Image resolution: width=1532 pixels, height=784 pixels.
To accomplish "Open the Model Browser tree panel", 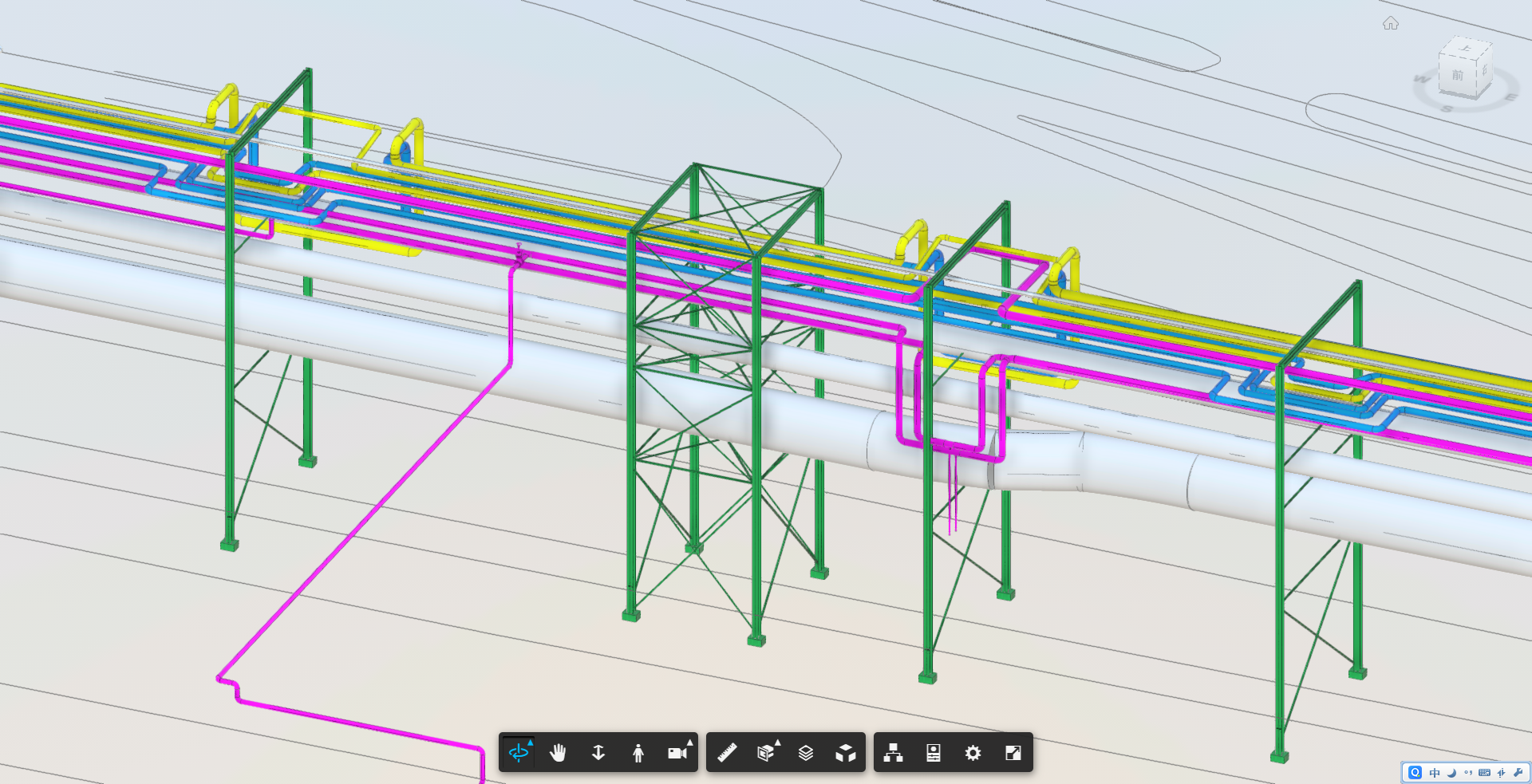I will pos(894,753).
